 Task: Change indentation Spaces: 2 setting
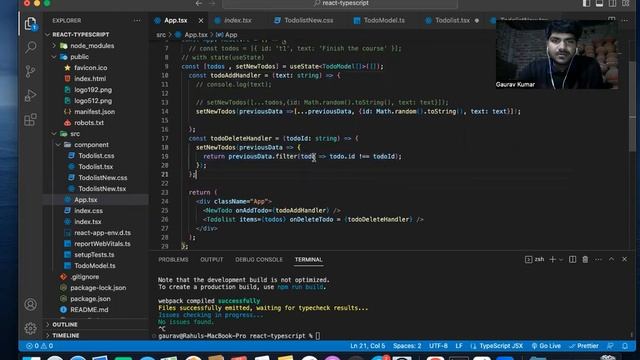point(407,346)
